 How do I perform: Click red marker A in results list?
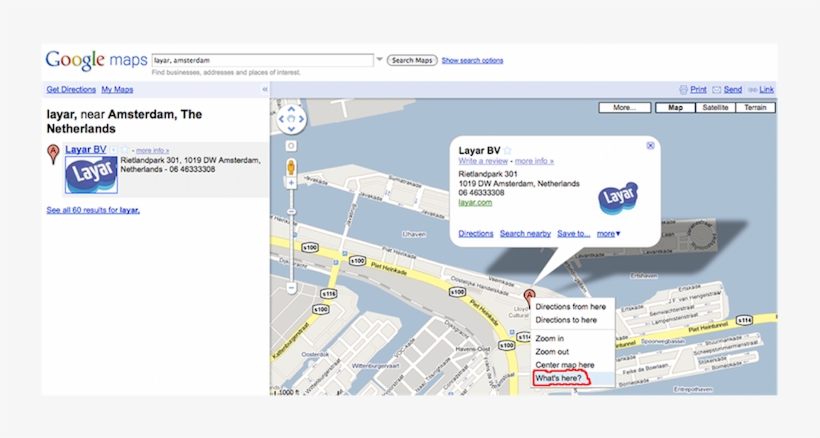(53, 154)
